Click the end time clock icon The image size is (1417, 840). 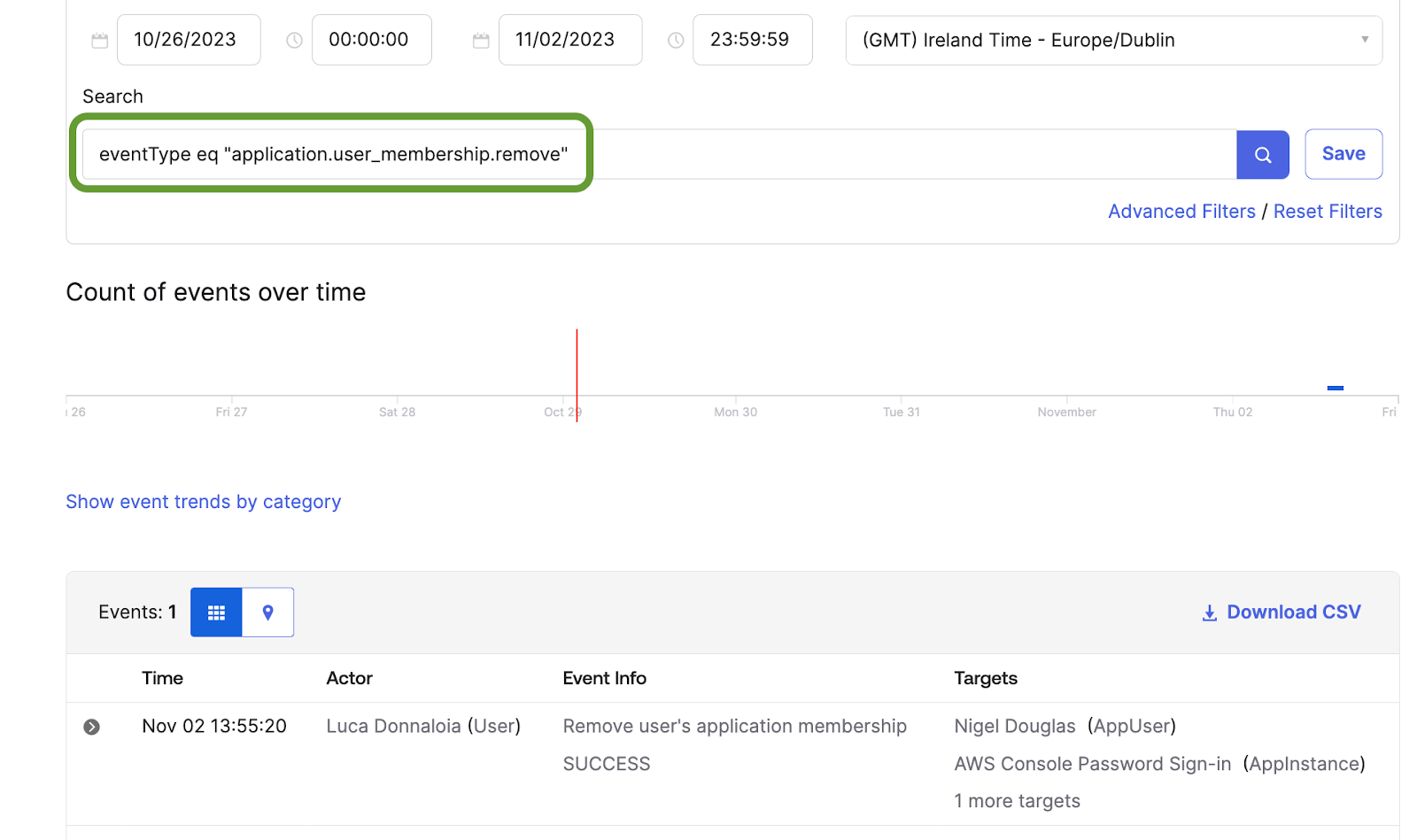pos(676,41)
